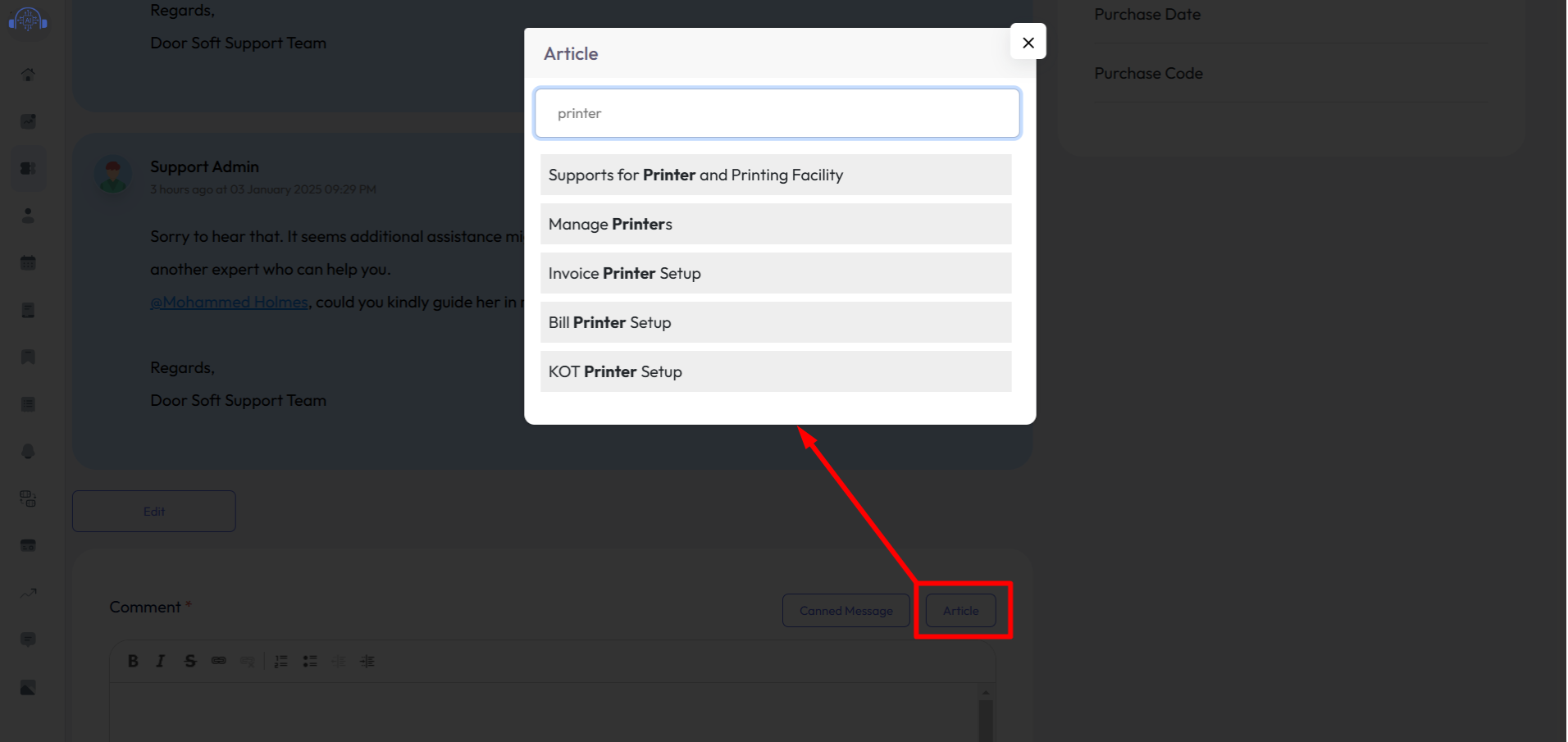Click the notifications bell icon in the sidebar

point(28,451)
